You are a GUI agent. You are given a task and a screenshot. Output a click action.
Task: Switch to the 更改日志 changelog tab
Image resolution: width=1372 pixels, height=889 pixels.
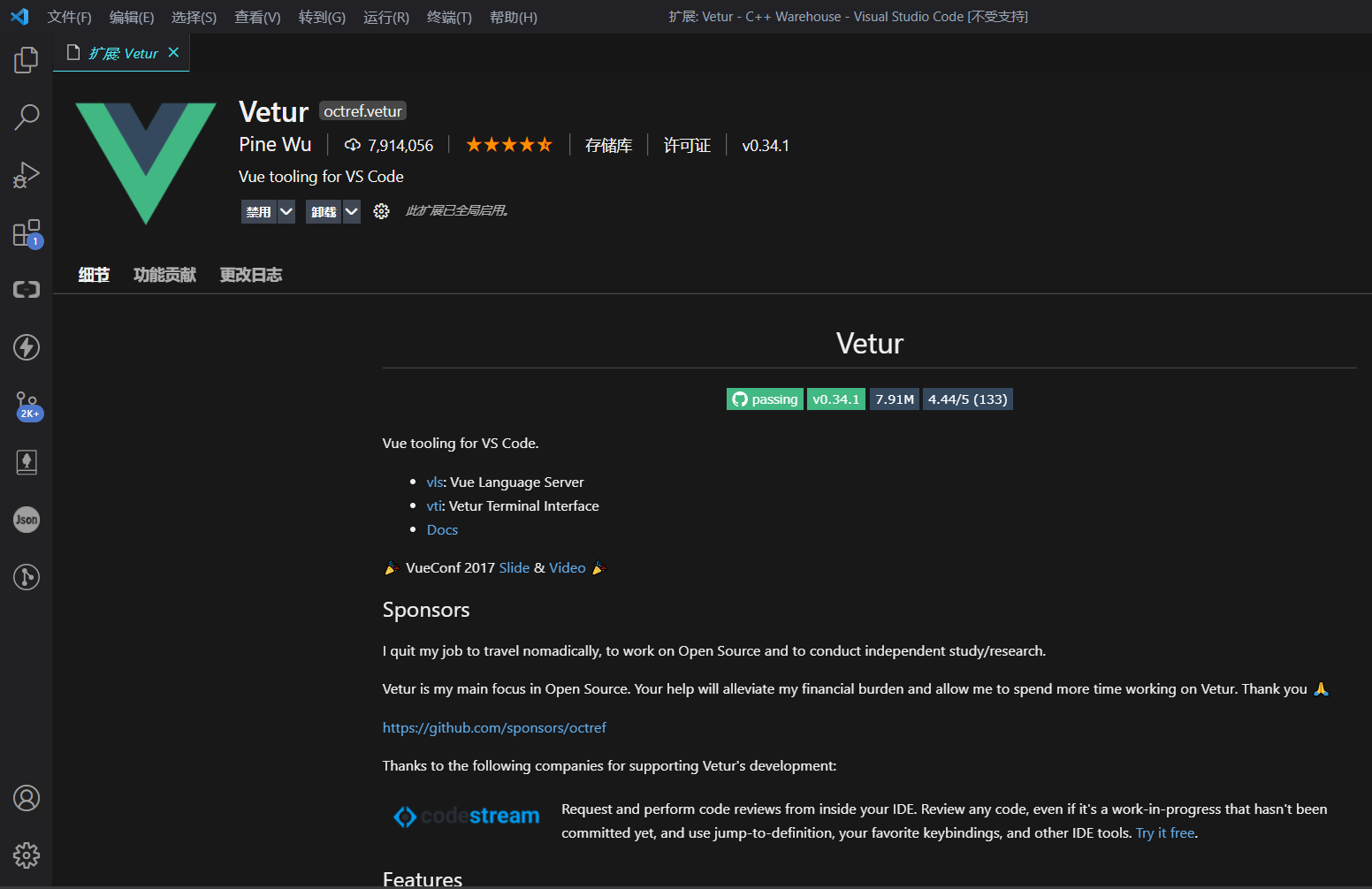pyautogui.click(x=251, y=275)
